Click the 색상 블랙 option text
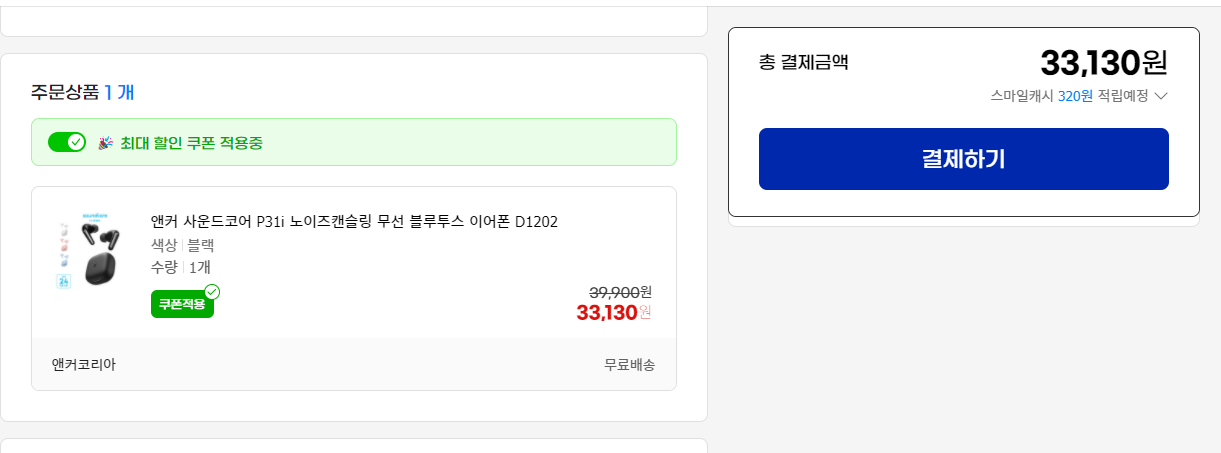Image resolution: width=1221 pixels, height=453 pixels. [x=182, y=245]
